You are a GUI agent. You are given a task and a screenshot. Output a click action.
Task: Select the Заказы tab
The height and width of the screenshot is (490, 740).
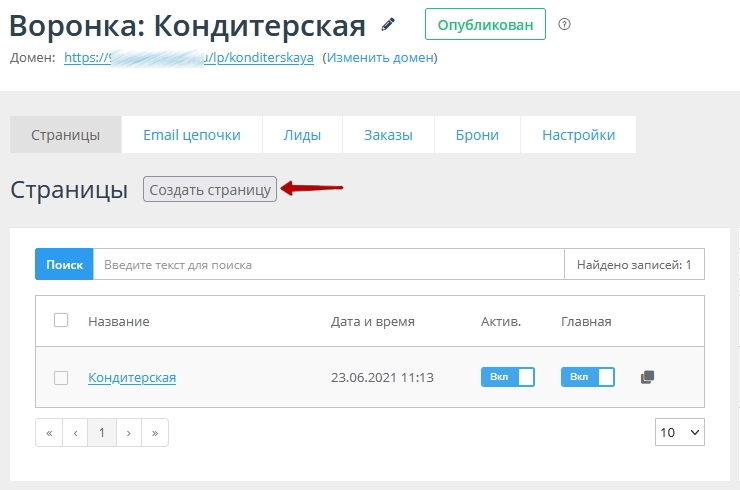tap(388, 135)
